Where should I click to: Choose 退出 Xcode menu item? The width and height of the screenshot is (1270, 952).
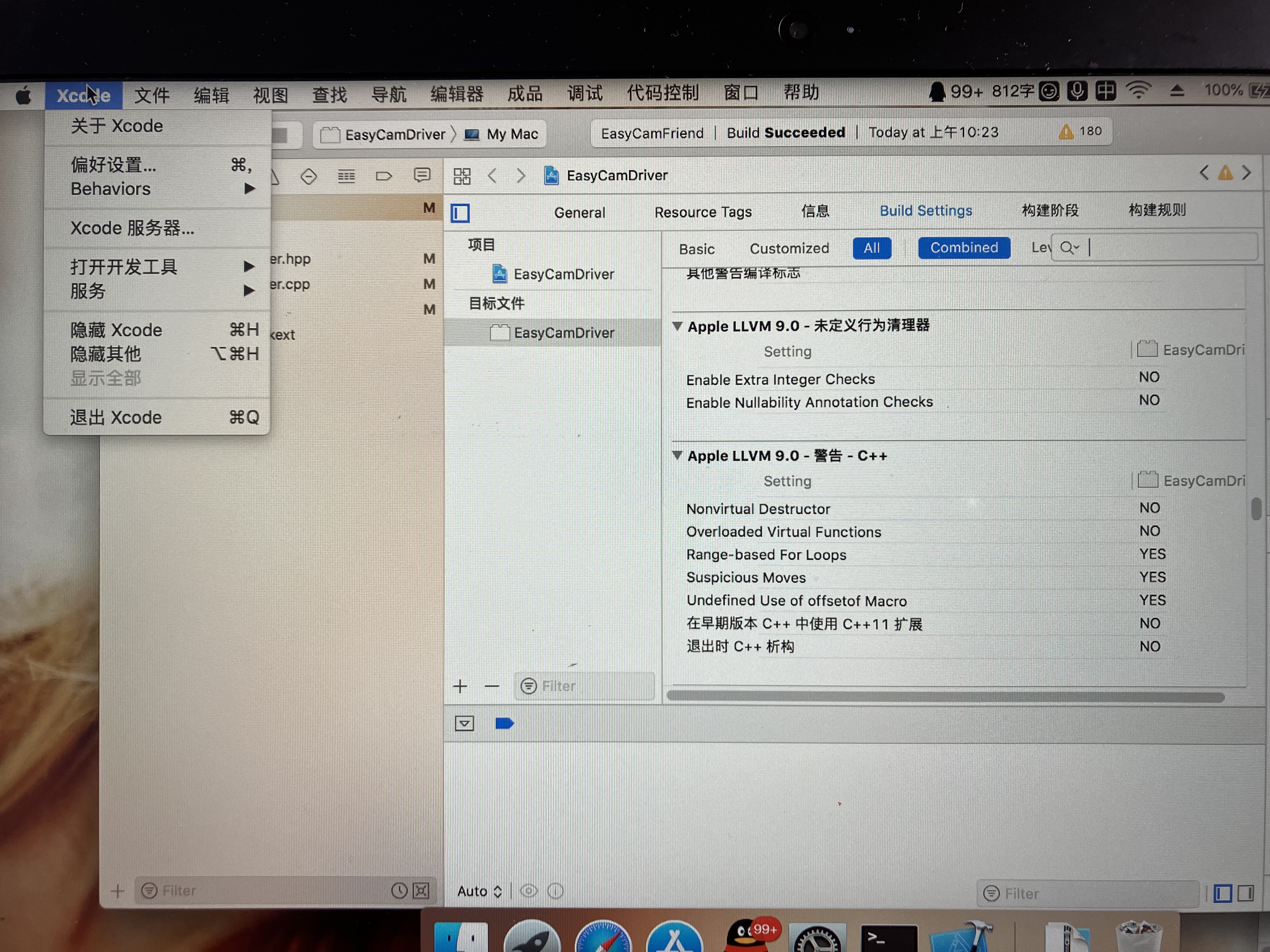(157, 417)
